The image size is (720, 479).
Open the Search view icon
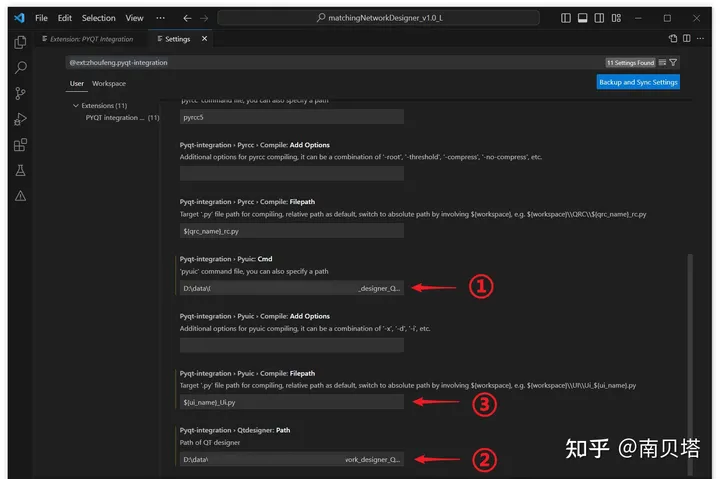tap(20, 68)
